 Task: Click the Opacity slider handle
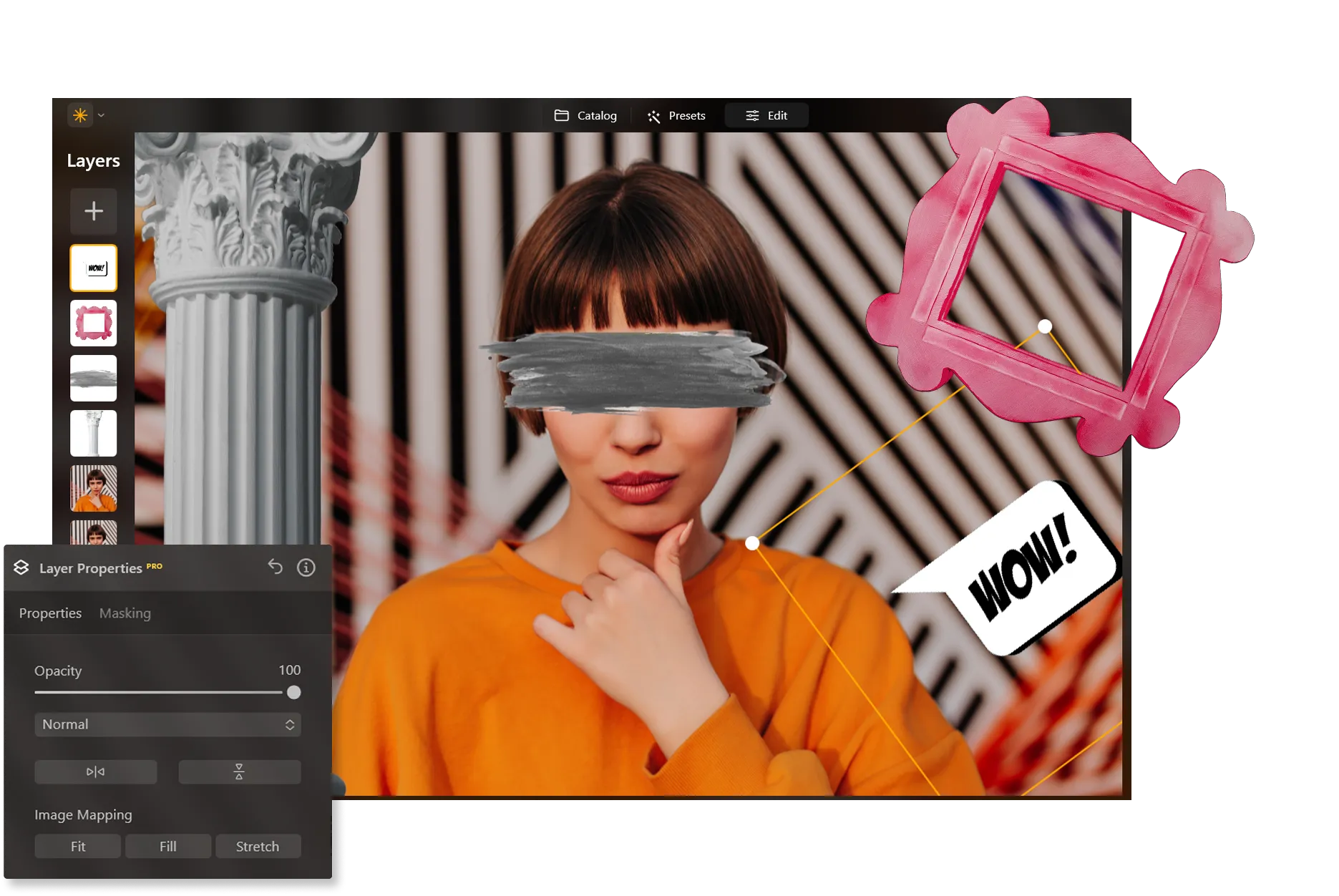tap(293, 693)
